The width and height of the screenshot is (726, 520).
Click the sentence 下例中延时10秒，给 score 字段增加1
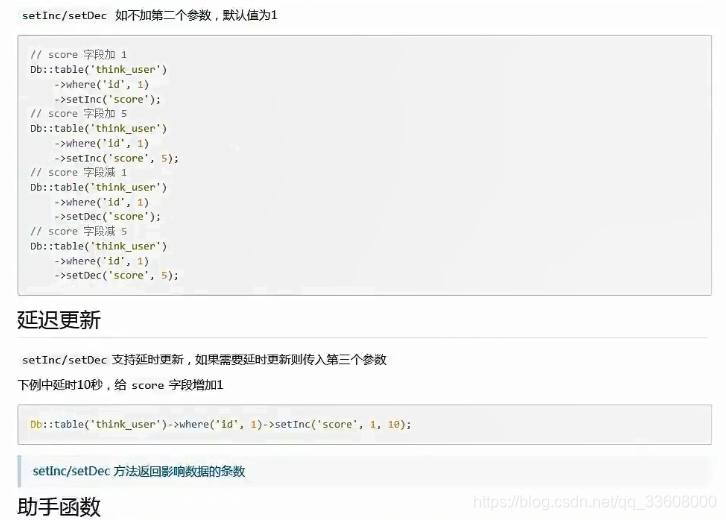(x=120, y=385)
